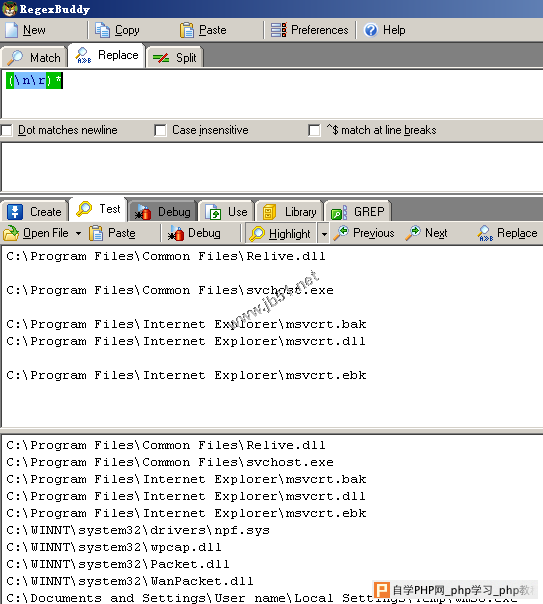Expand the Highlight dropdown arrow
The width and height of the screenshot is (543, 604).
324,234
